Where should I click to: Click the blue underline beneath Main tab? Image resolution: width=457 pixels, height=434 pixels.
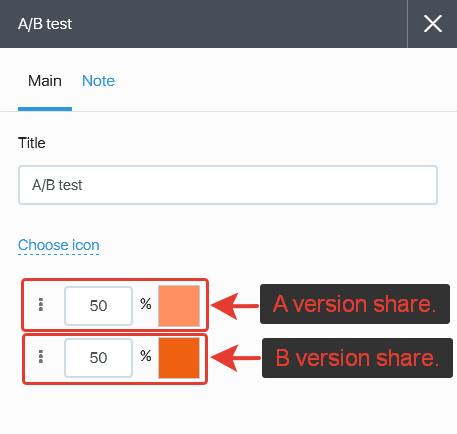pos(45,109)
